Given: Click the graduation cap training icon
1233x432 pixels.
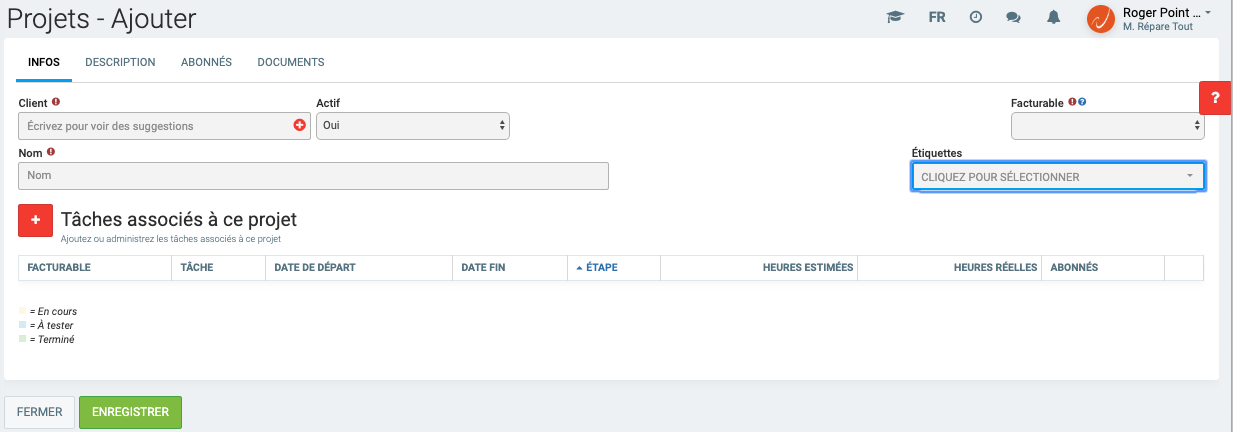Looking at the screenshot, I should point(895,18).
